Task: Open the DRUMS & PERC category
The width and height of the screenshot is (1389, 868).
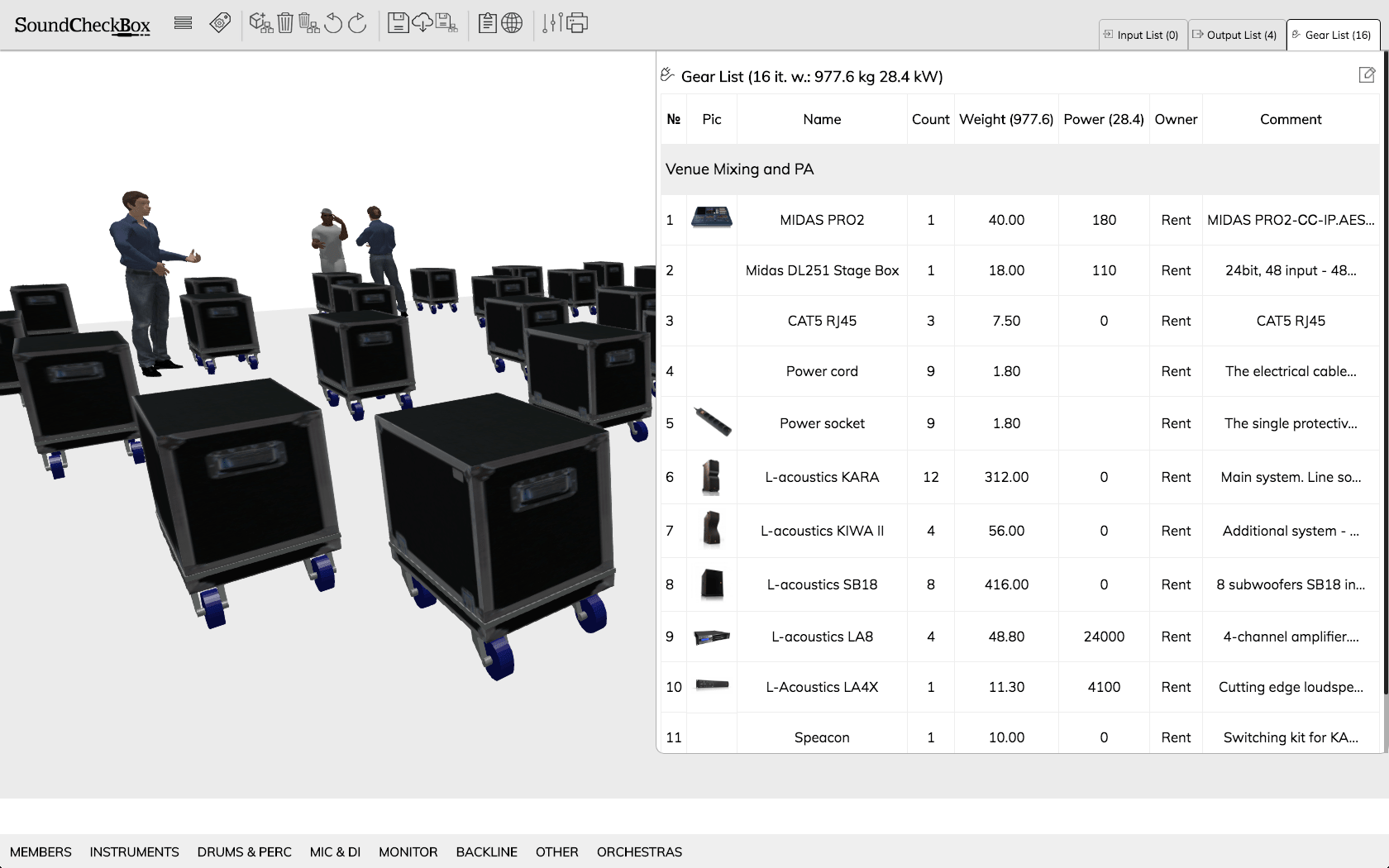Action: click(x=244, y=851)
